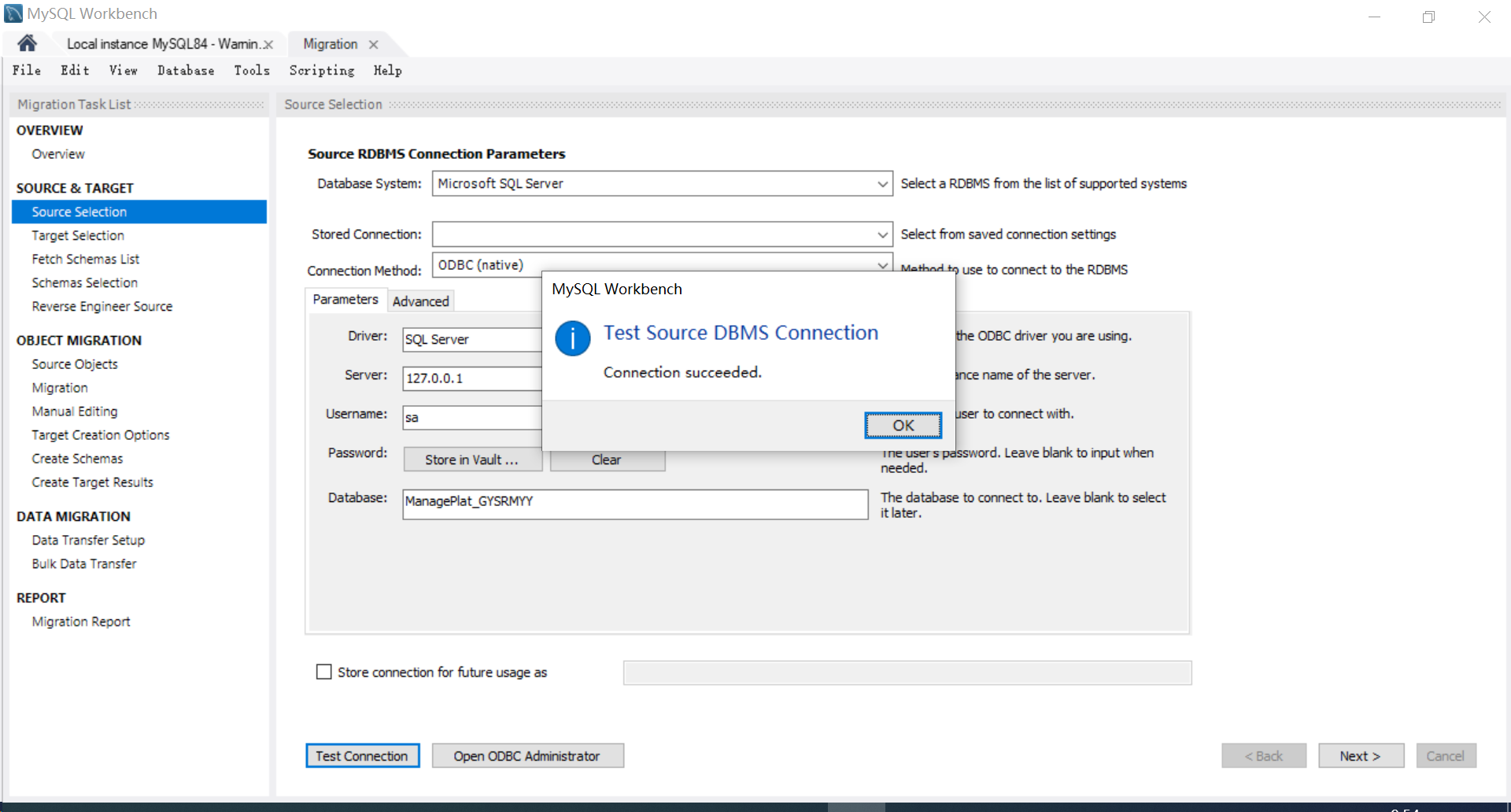The height and width of the screenshot is (812, 1511).
Task: Select Source Objects step
Action: pyautogui.click(x=75, y=364)
